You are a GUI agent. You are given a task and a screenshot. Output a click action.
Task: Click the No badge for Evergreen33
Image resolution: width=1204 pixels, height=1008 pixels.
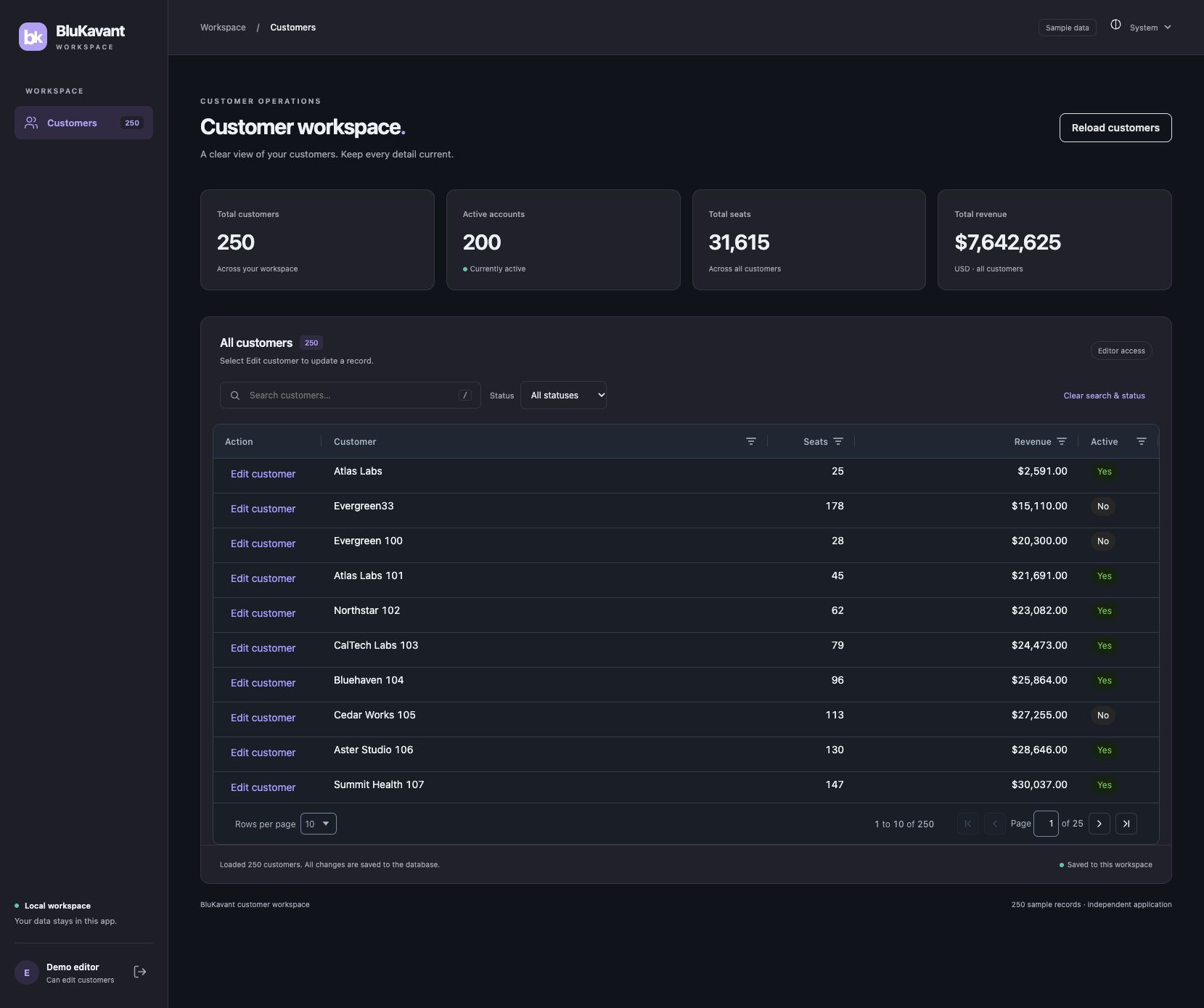1103,507
